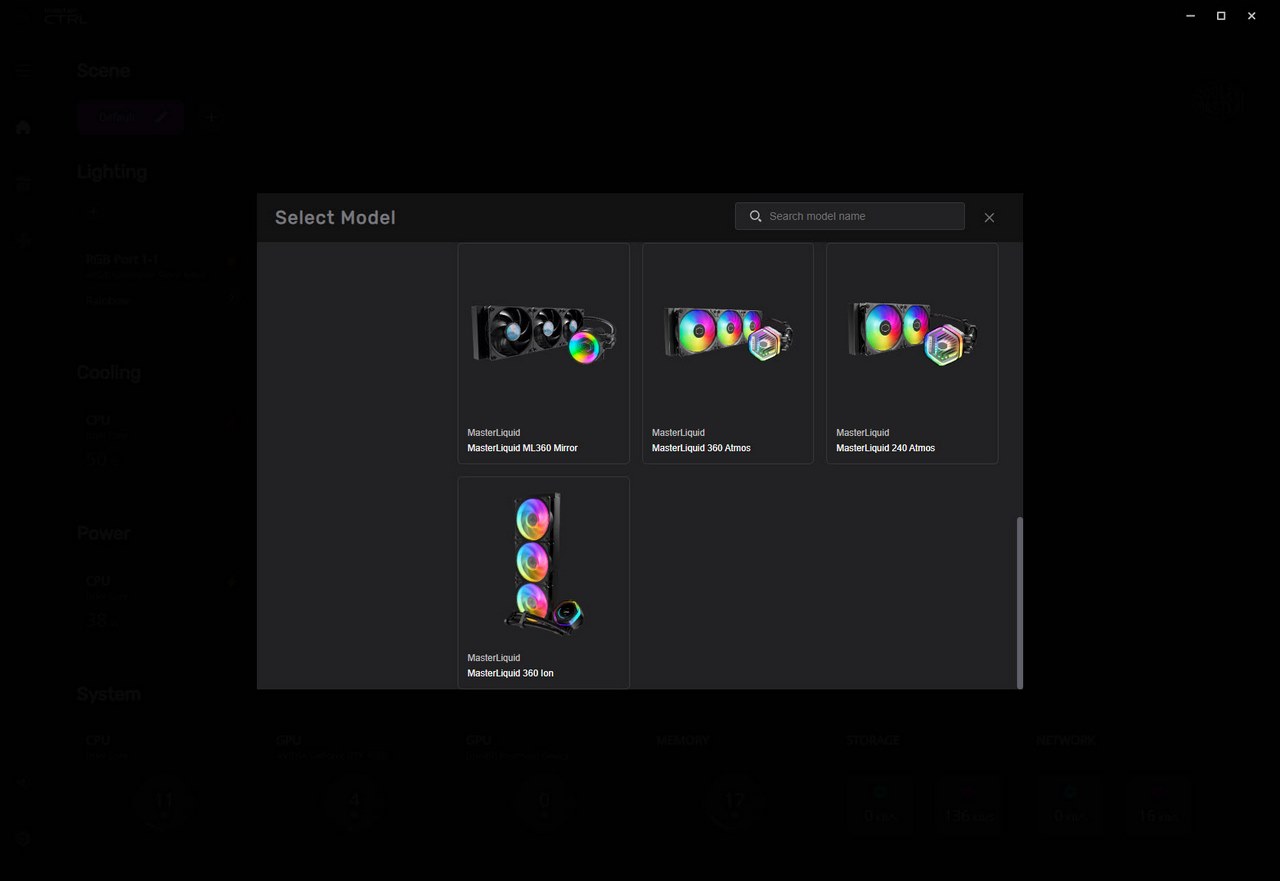Click the search magnifier icon in Select Model
Image resolution: width=1280 pixels, height=881 pixels.
756,216
